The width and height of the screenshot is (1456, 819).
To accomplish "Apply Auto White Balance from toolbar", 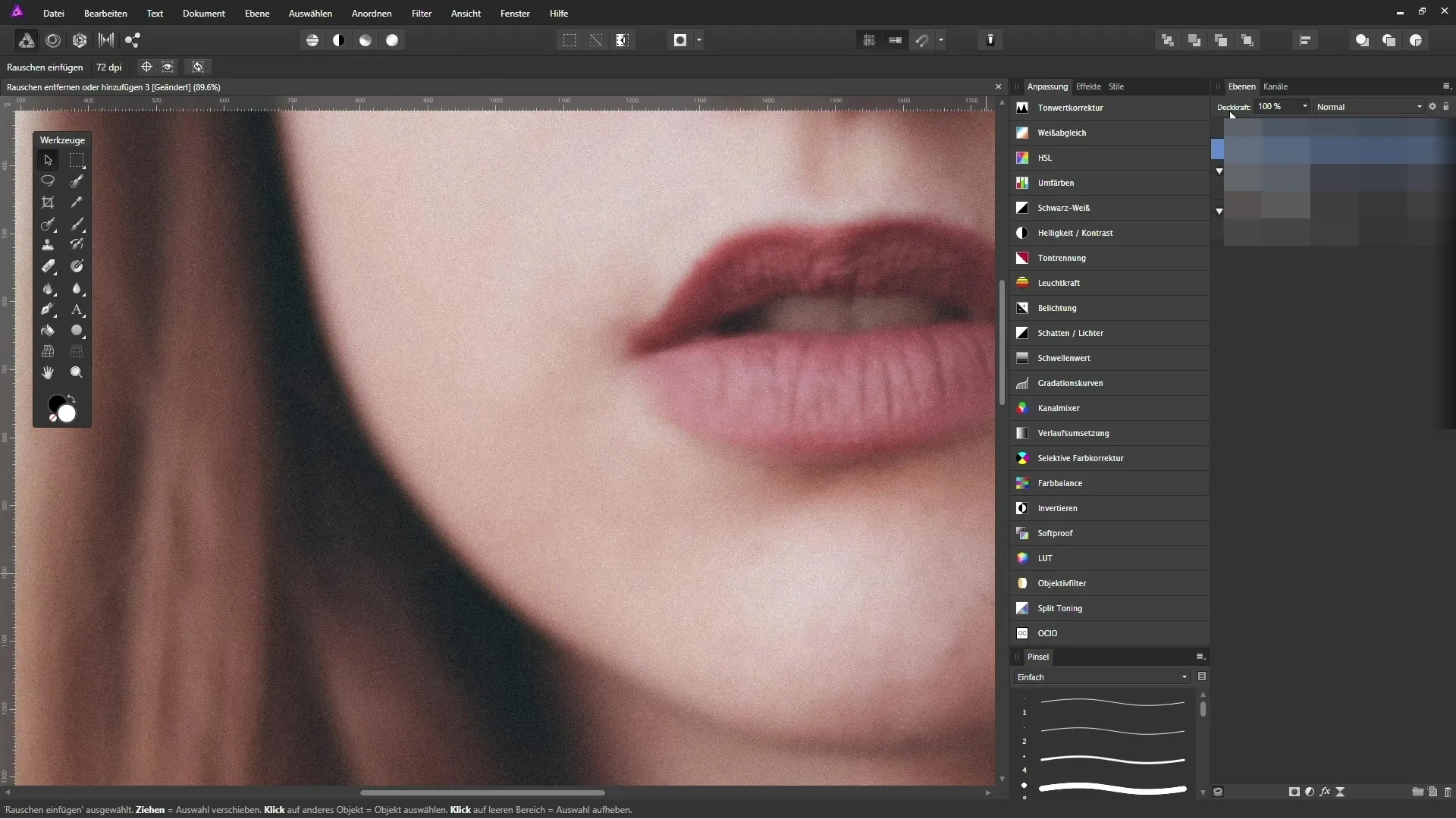I will click(392, 40).
